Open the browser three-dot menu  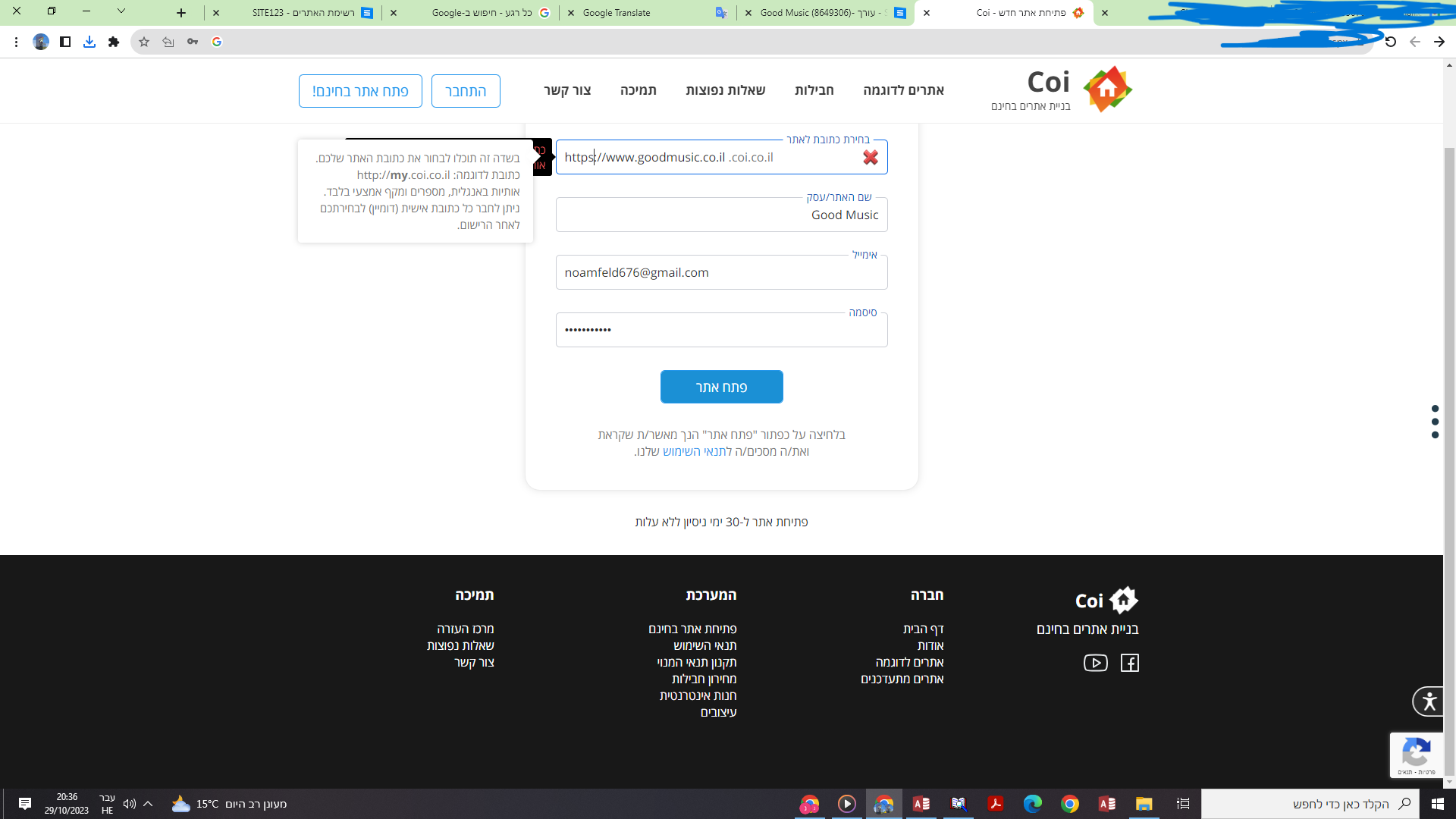tap(16, 42)
